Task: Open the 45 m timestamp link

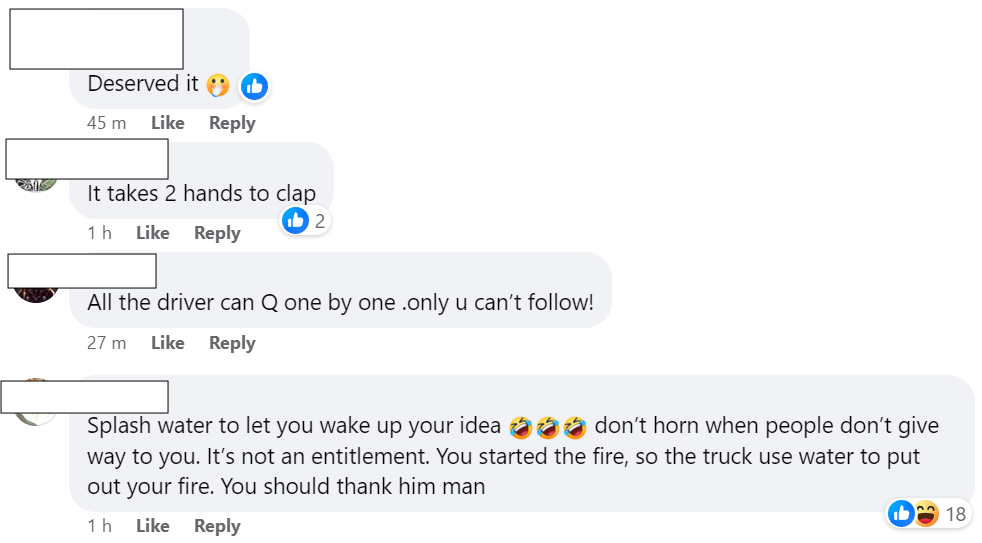Action: (x=106, y=123)
